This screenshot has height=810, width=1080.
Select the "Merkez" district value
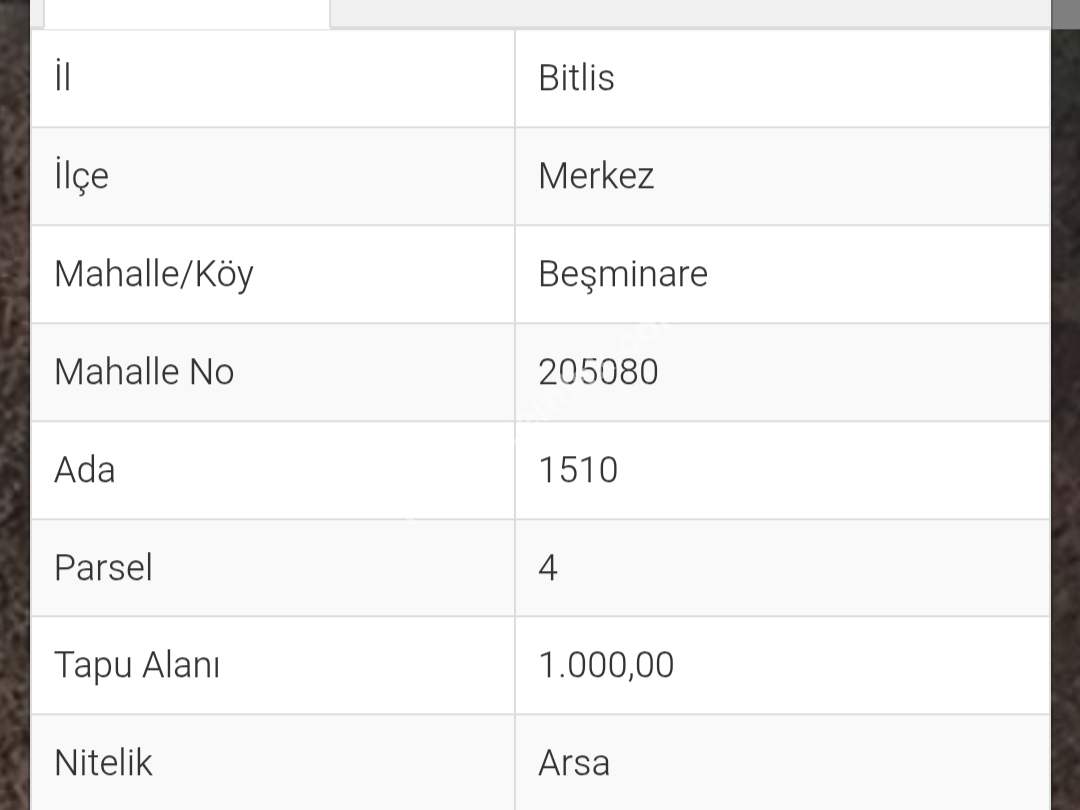point(596,176)
